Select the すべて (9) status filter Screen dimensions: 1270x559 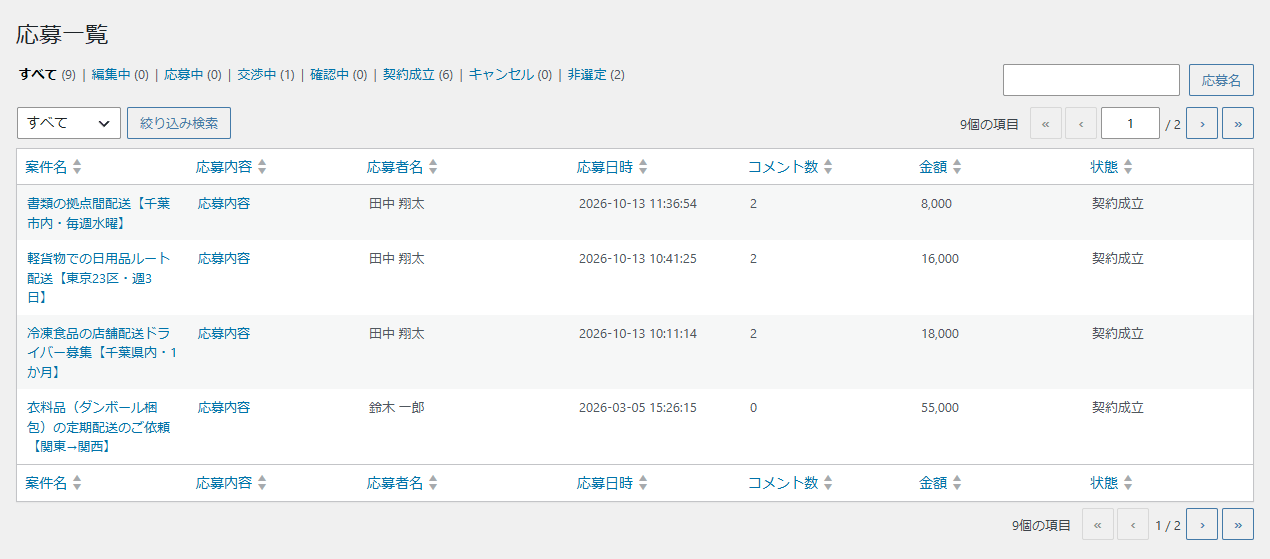(x=47, y=74)
